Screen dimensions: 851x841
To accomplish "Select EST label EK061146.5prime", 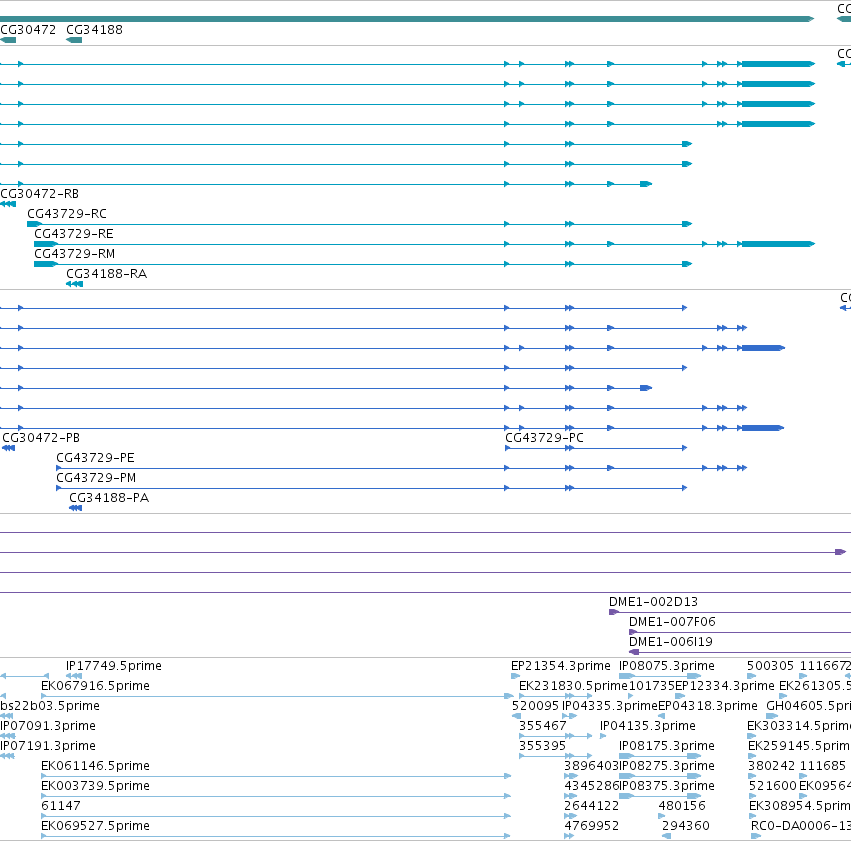I will 96,766.
